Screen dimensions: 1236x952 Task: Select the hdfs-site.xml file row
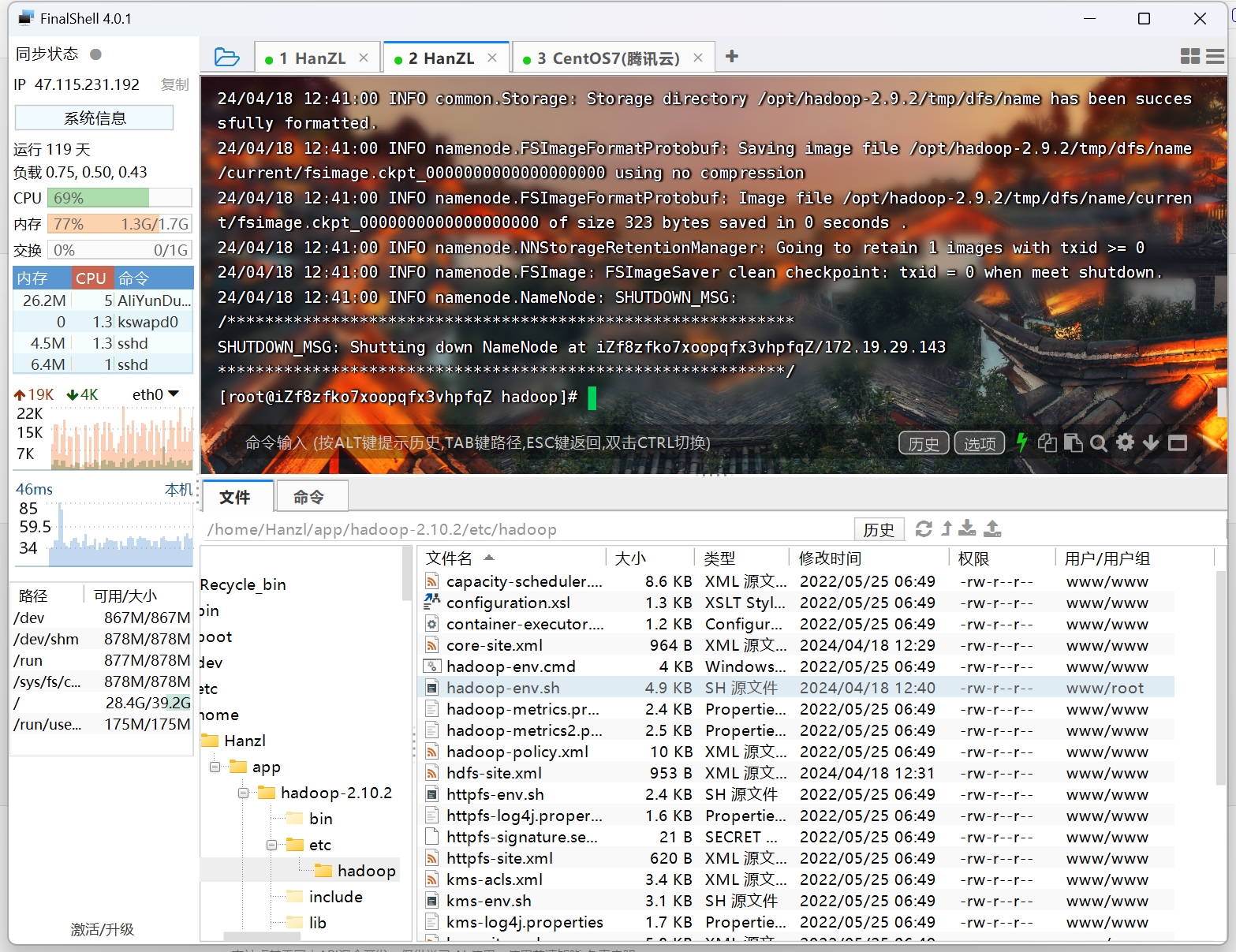coord(795,773)
